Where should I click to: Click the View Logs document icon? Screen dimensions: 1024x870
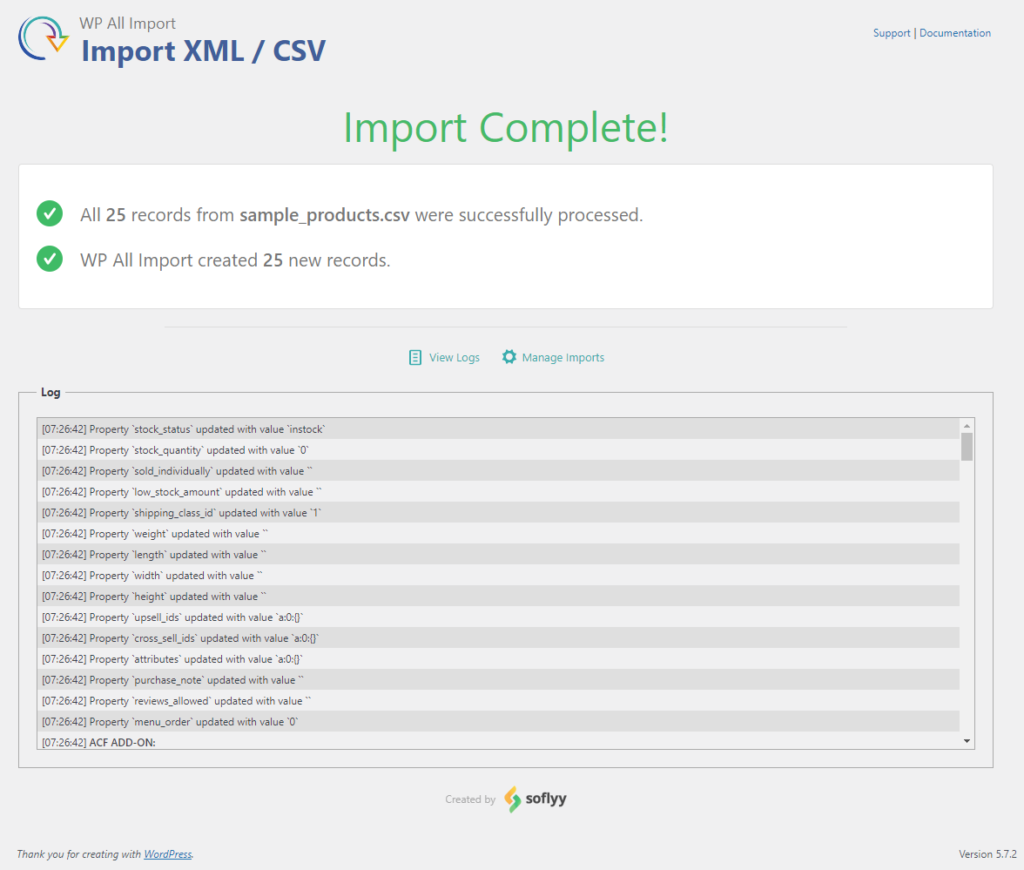point(415,357)
